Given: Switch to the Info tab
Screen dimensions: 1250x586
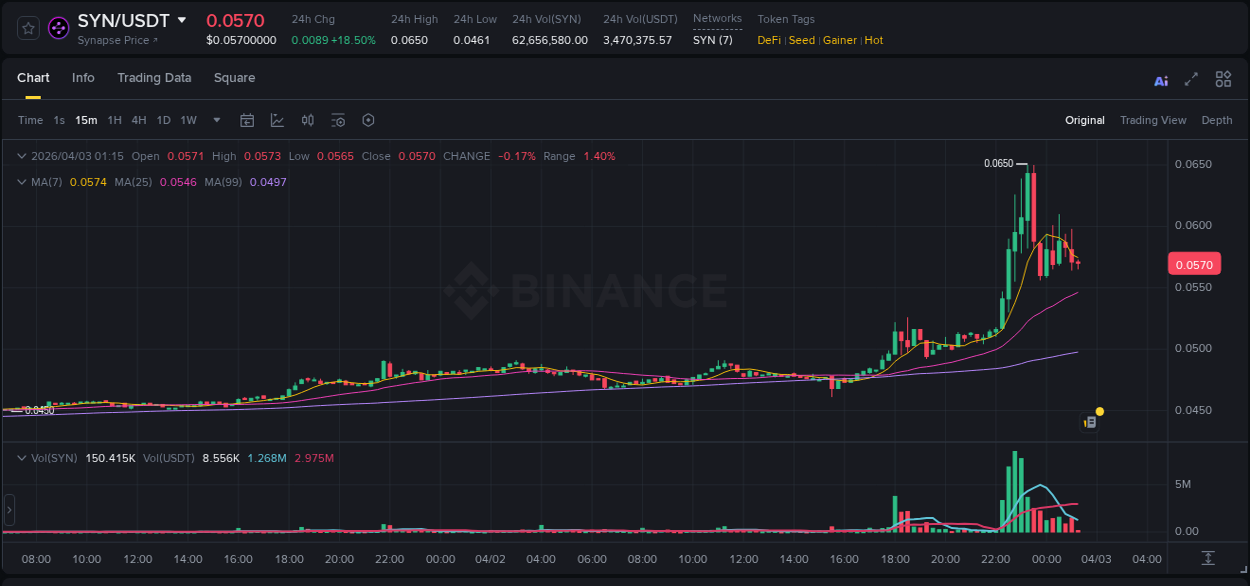Looking at the screenshot, I should click(x=83, y=78).
